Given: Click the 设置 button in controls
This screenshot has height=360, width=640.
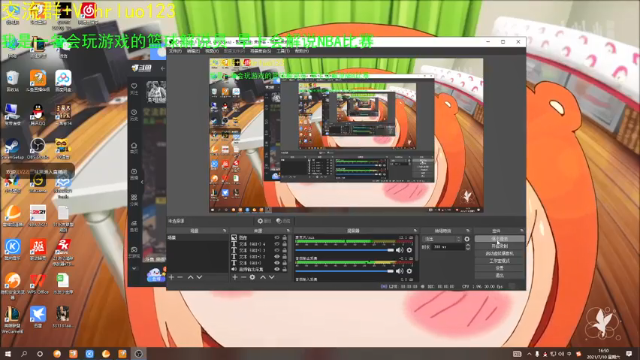Looking at the screenshot, I should point(500,268).
